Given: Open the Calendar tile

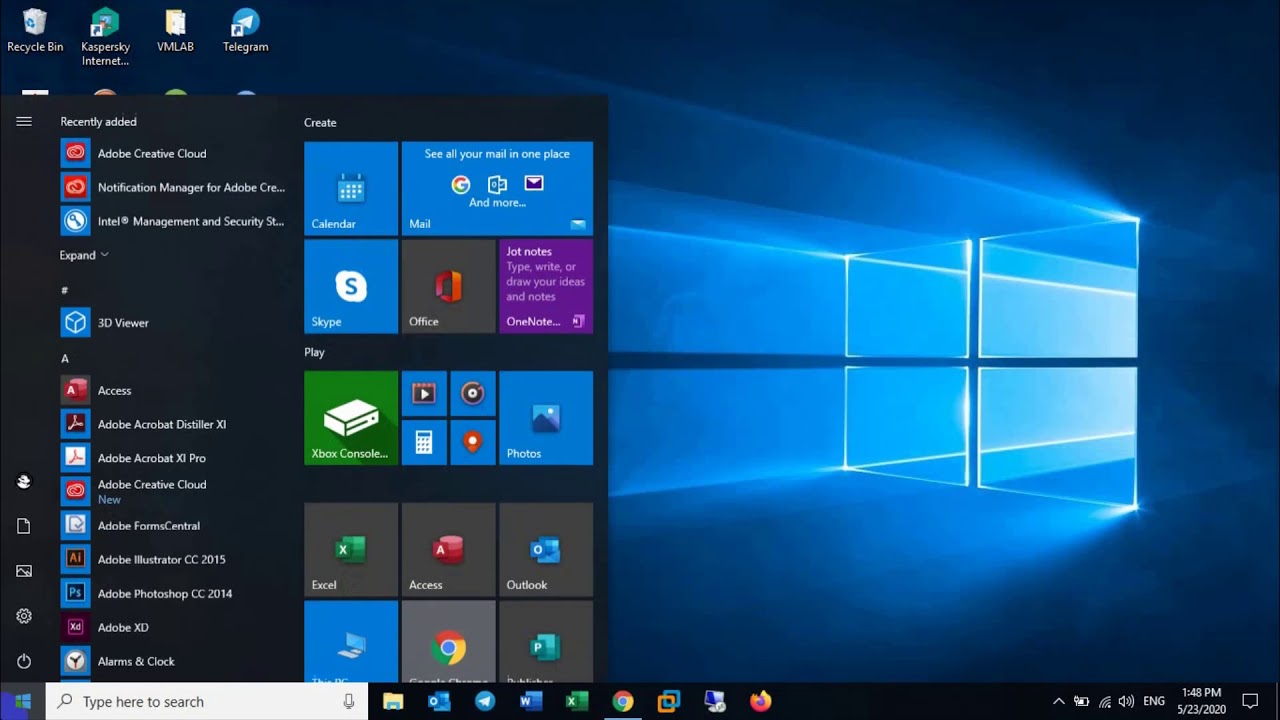Looking at the screenshot, I should tap(351, 188).
